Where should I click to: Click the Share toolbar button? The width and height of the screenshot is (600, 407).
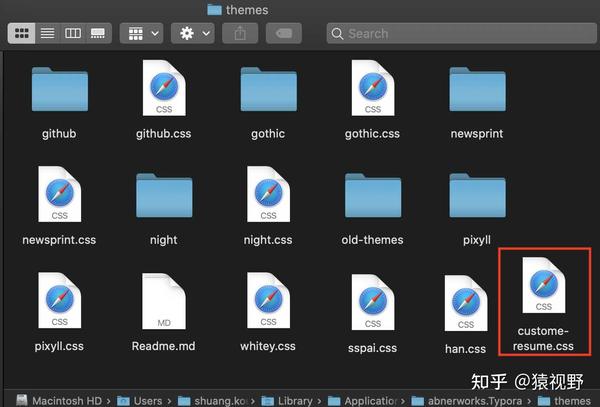click(240, 33)
